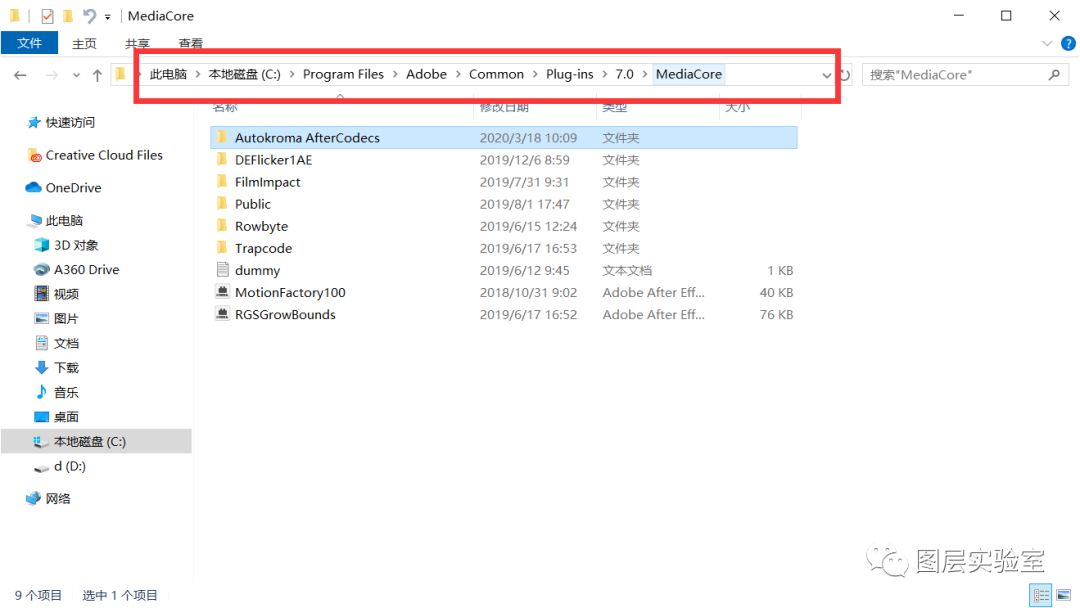This screenshot has height=608, width=1080.
Task: Go up one folder level arrow
Action: (97, 75)
